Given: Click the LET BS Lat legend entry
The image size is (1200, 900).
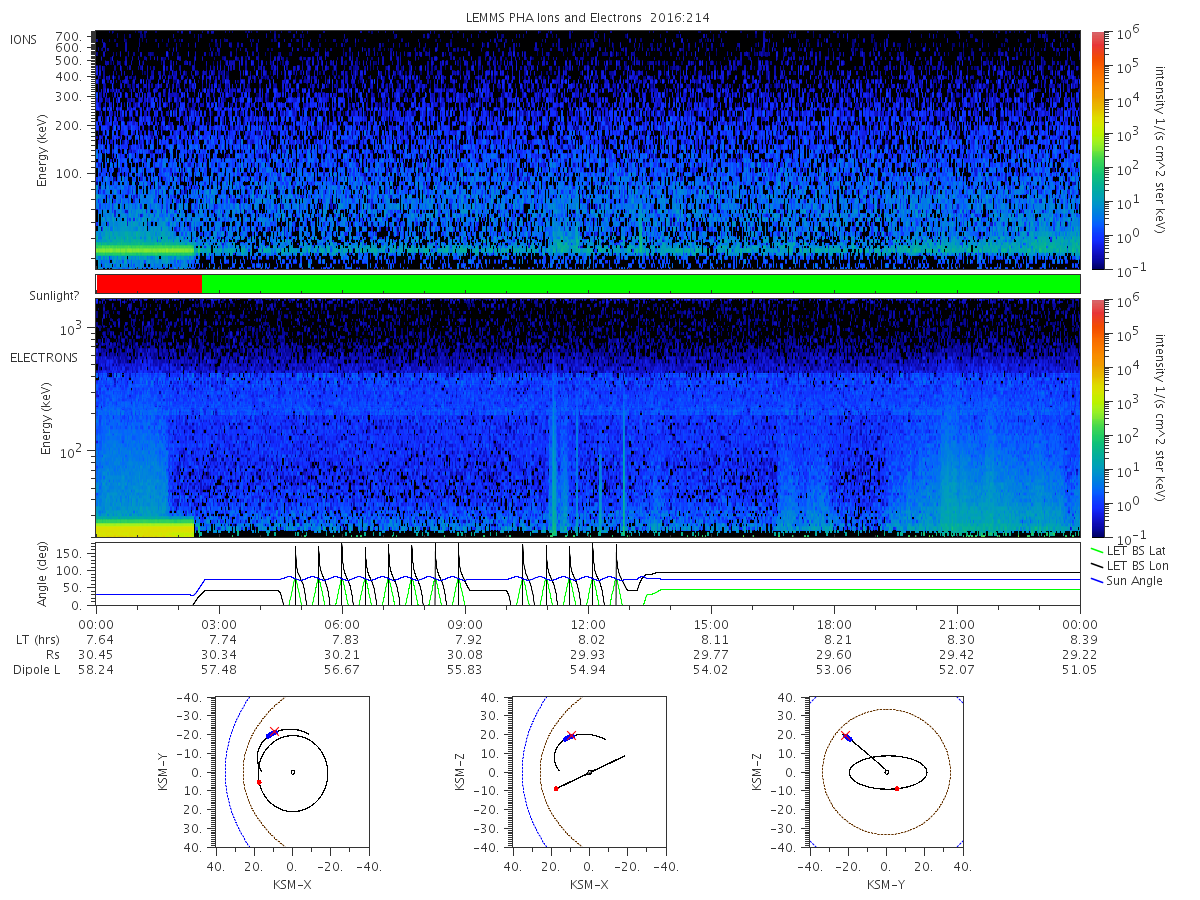Looking at the screenshot, I should (1128, 551).
